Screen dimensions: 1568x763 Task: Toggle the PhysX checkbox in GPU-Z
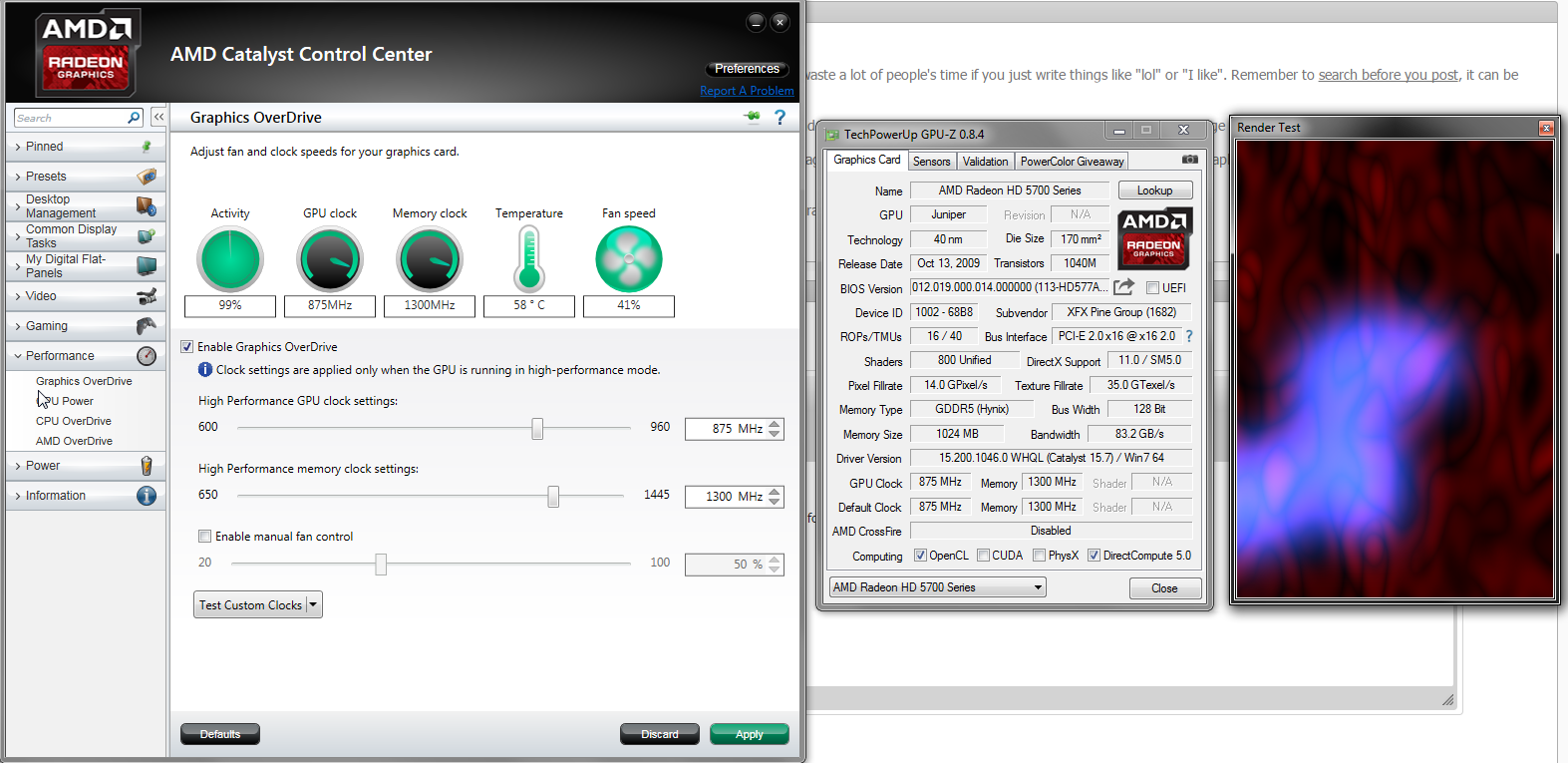[x=1039, y=556]
